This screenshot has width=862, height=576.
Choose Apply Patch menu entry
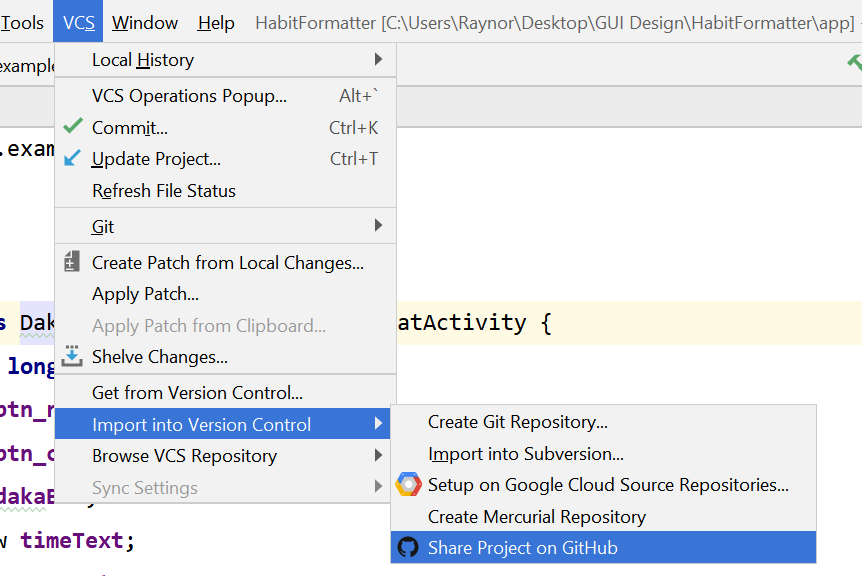coord(145,294)
